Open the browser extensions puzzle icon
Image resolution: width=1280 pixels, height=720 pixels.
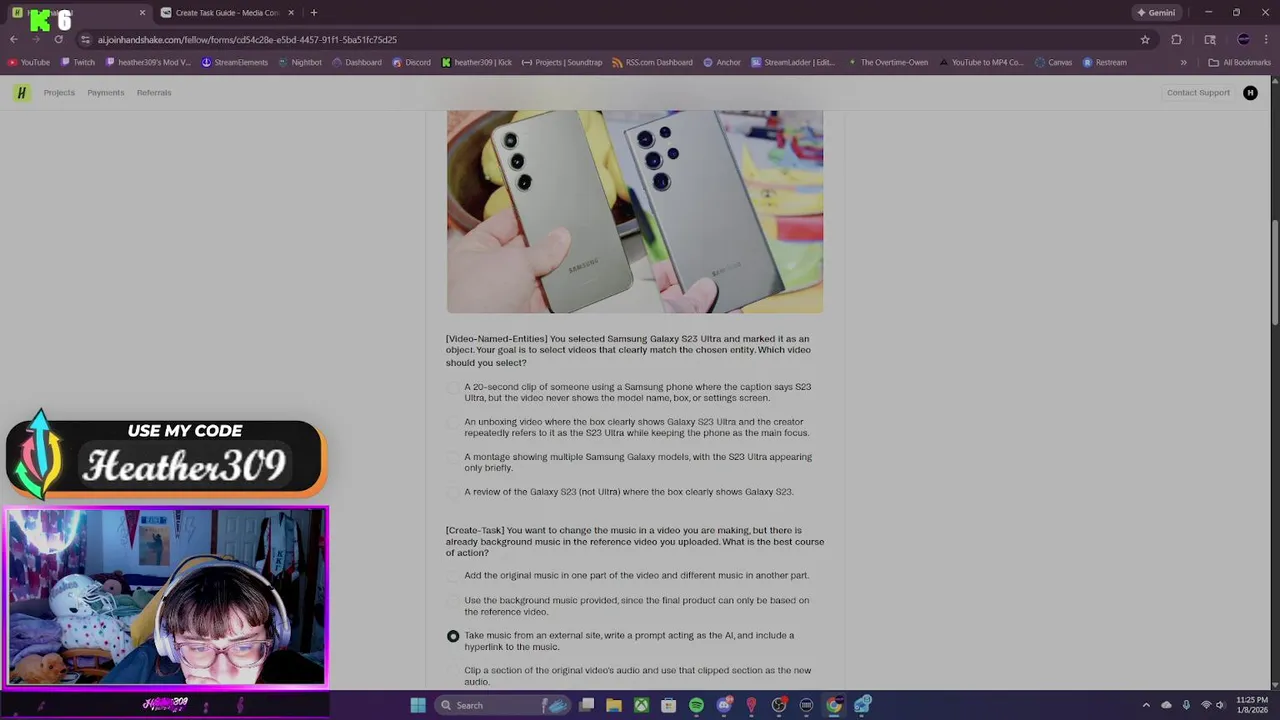[x=1176, y=39]
